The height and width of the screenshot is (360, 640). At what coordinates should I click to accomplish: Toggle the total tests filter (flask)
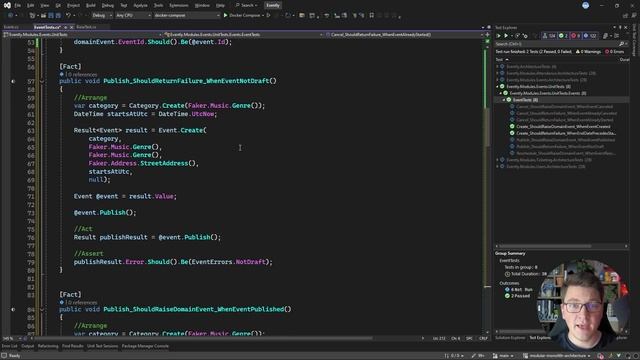point(549,36)
